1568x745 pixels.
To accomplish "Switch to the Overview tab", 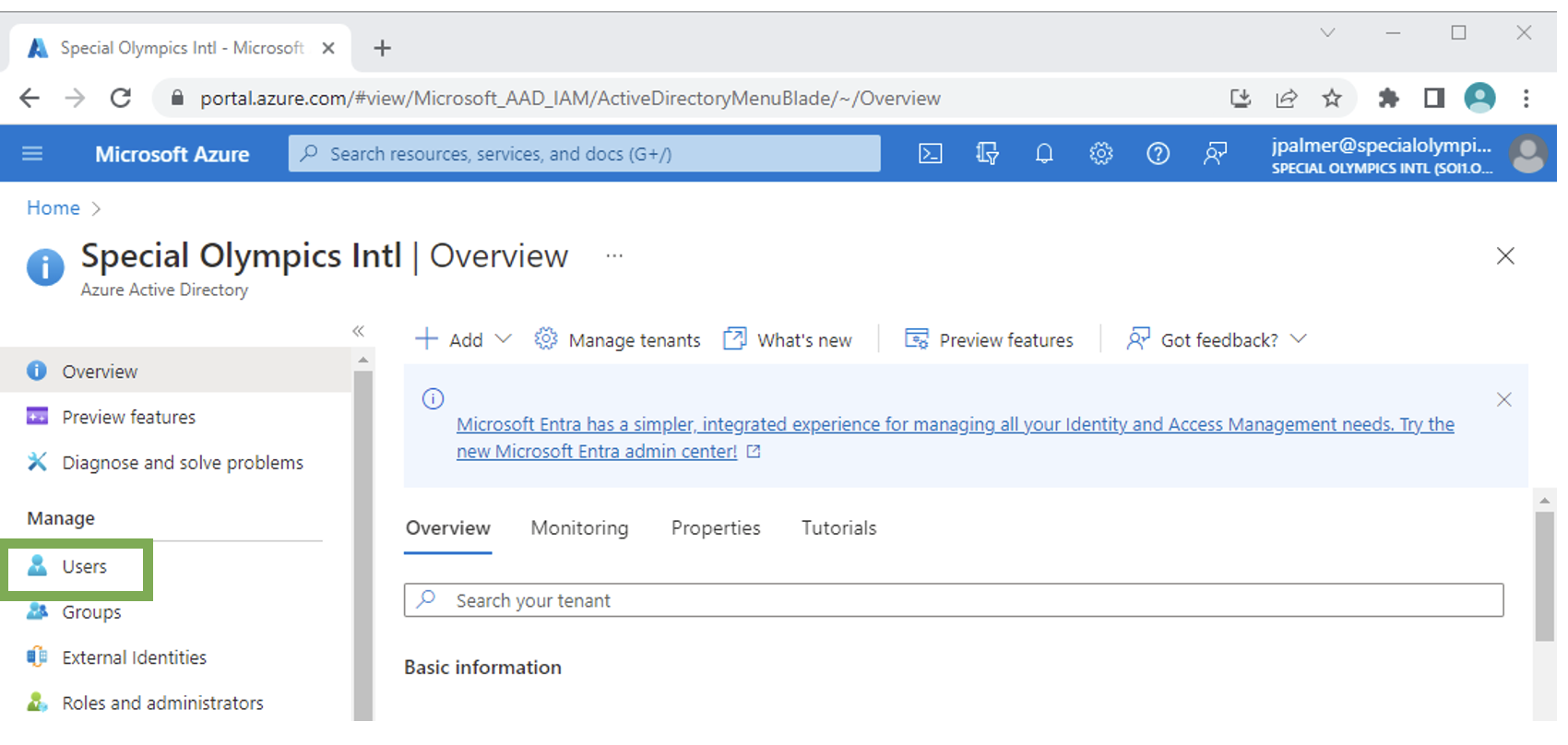I will click(448, 528).
